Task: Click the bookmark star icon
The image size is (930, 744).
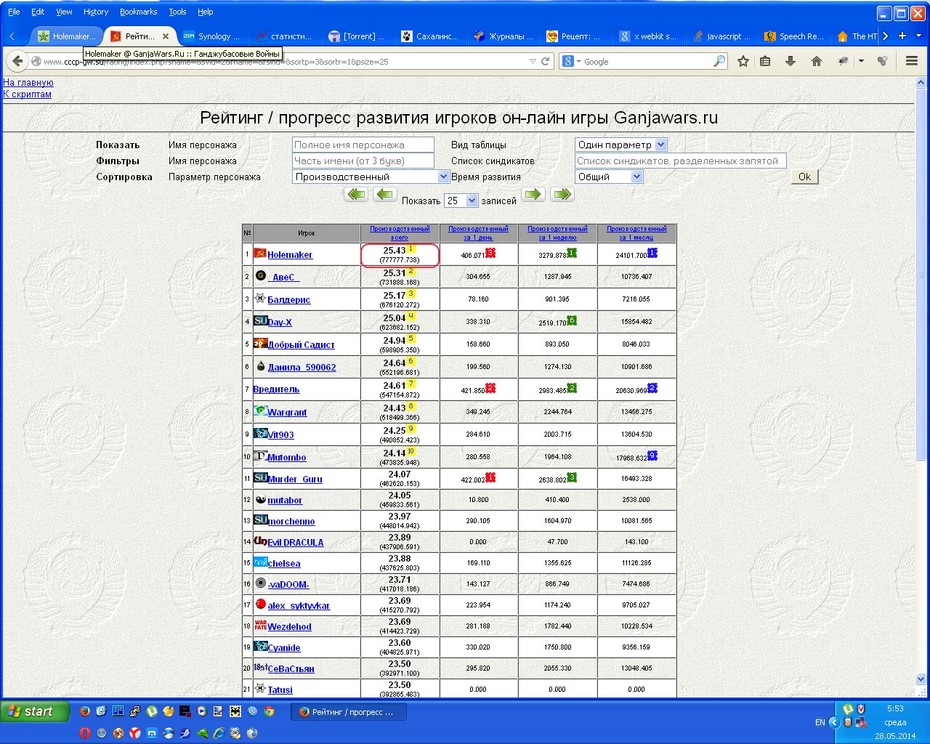Action: [x=743, y=61]
